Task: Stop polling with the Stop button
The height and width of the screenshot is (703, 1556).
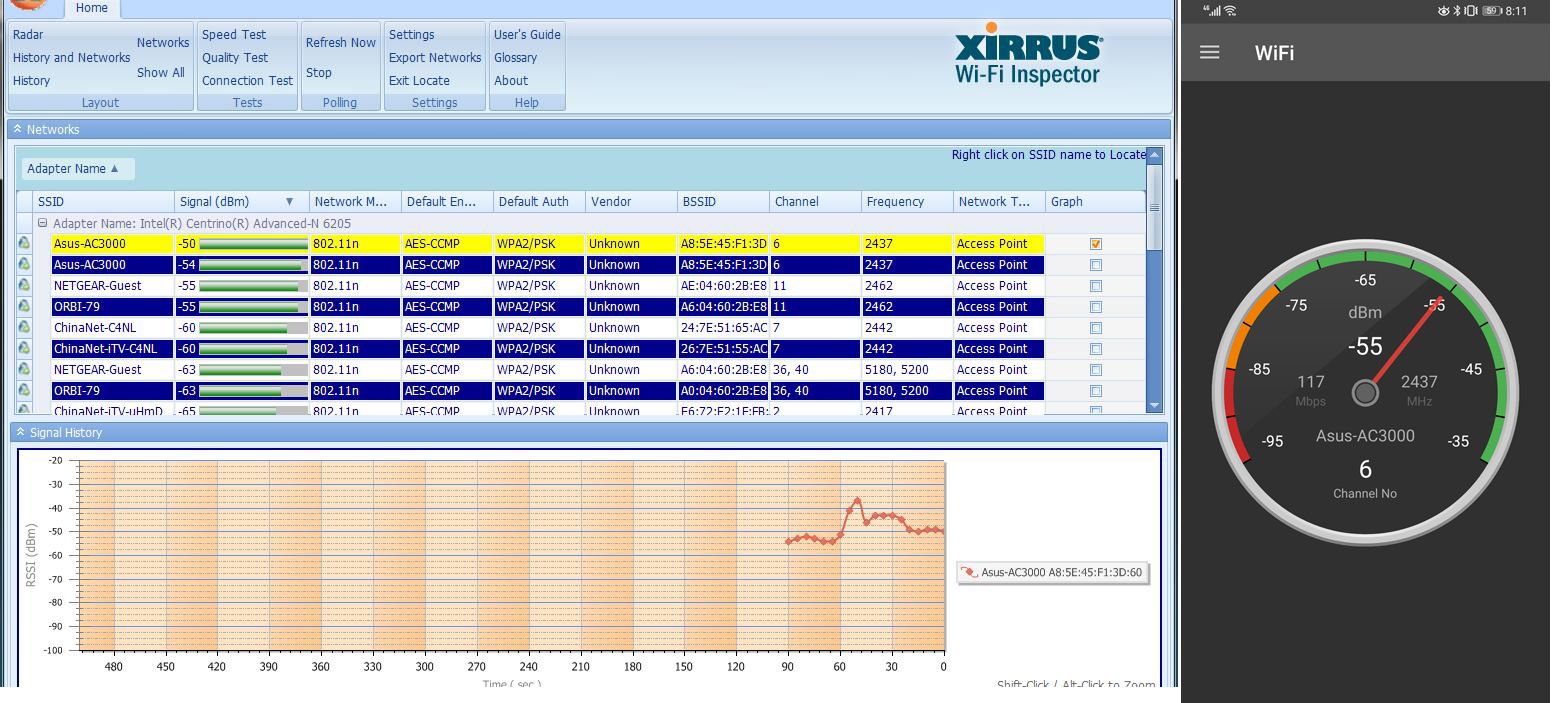Action: click(x=319, y=72)
